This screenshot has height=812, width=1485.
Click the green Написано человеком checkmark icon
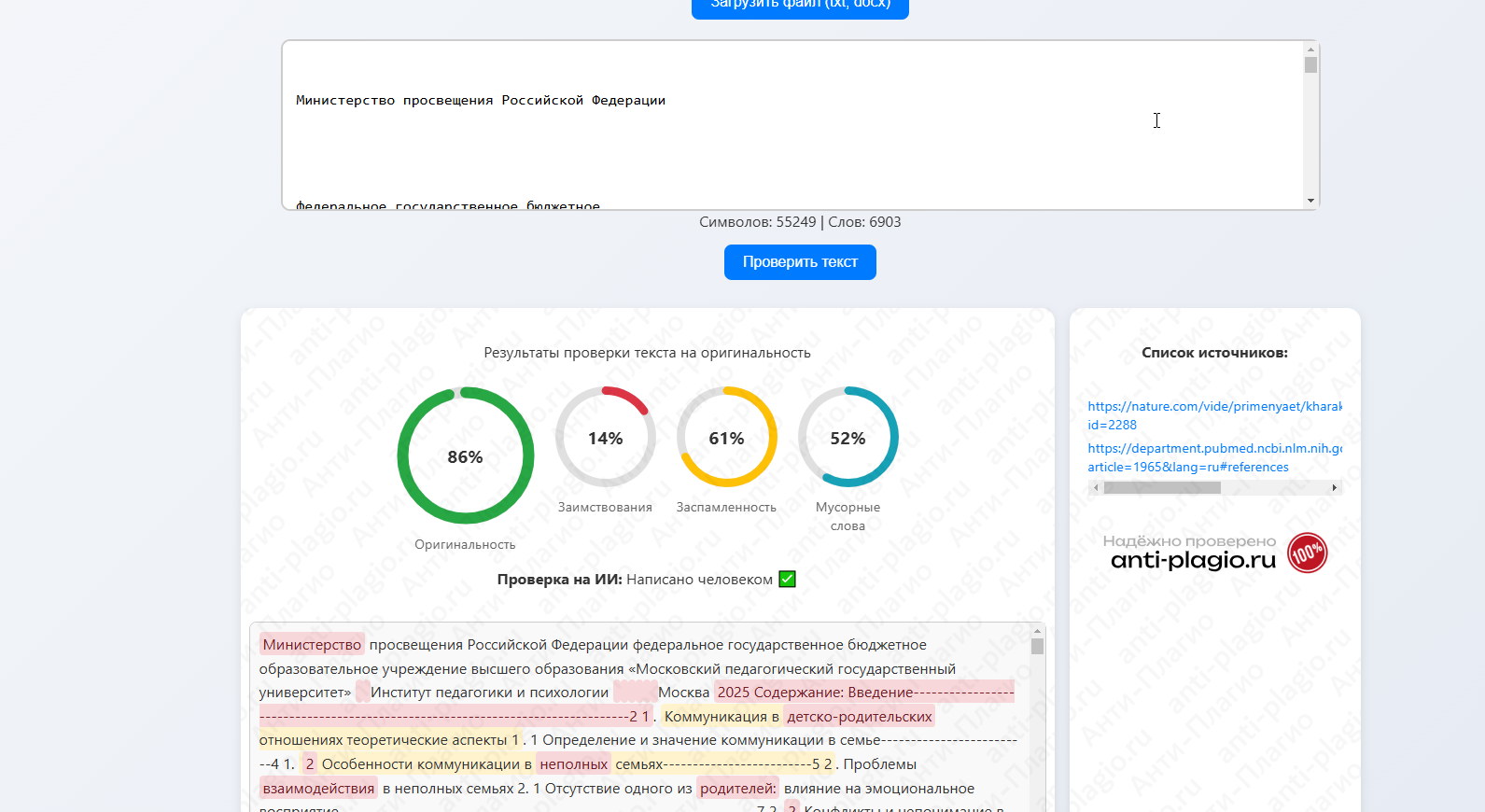pyautogui.click(x=787, y=579)
